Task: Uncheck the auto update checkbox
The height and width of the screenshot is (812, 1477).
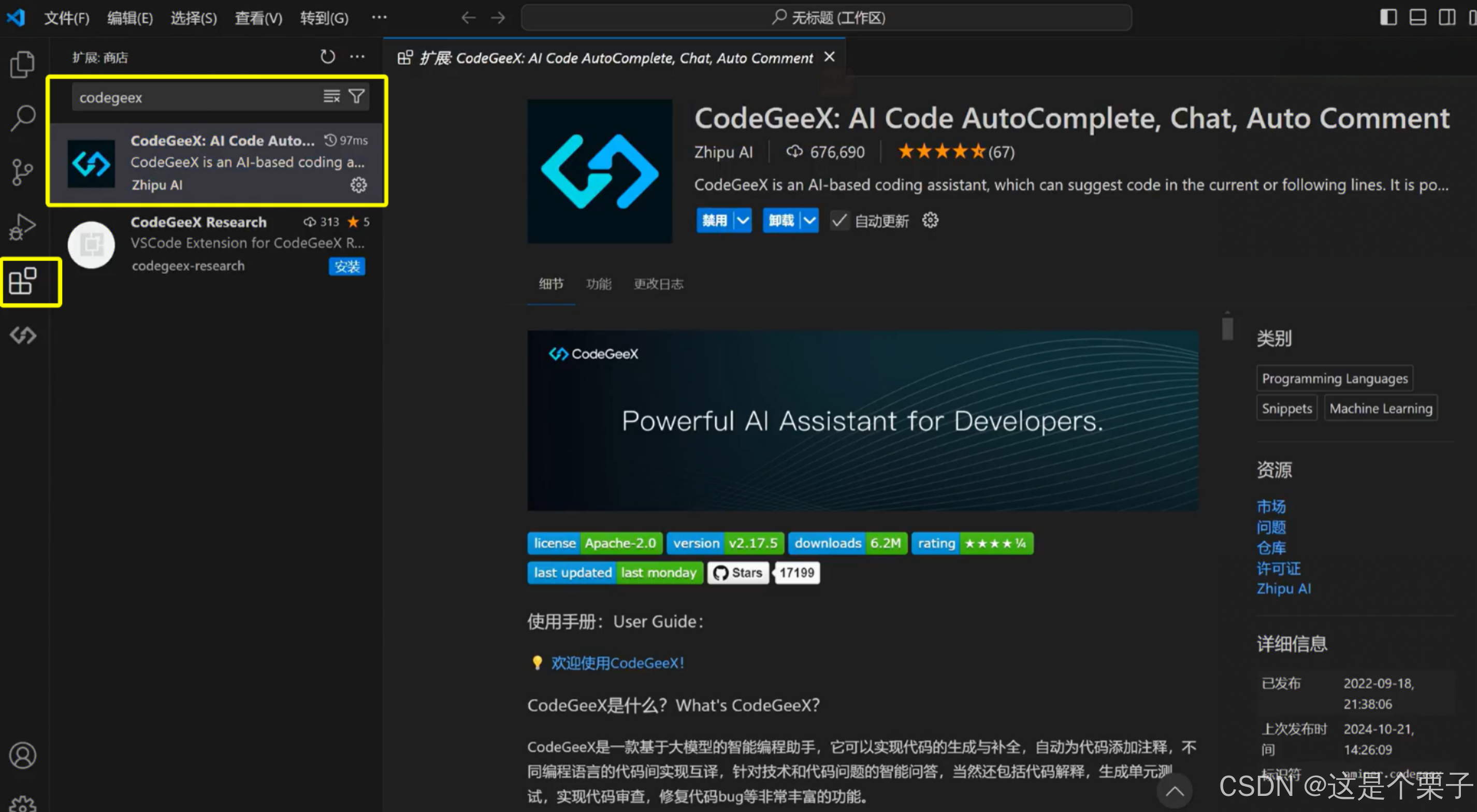Action: coord(839,221)
